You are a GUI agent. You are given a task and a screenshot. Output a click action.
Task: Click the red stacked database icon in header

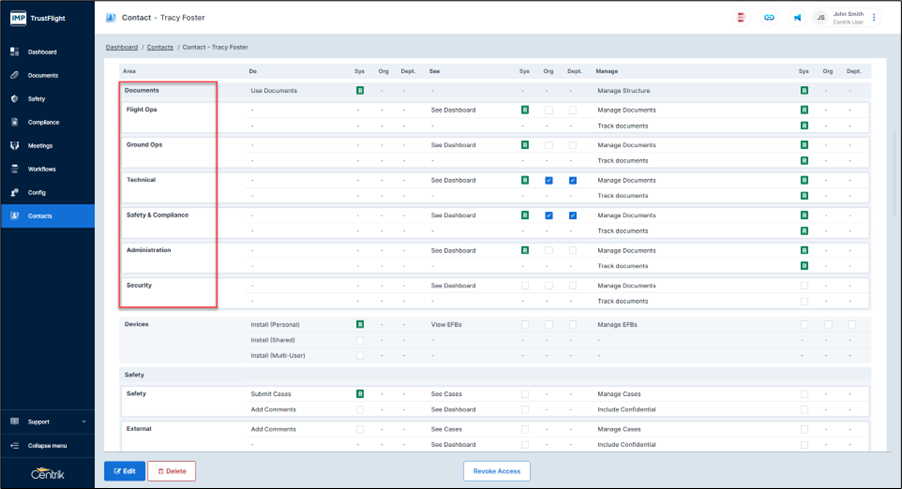(741, 18)
